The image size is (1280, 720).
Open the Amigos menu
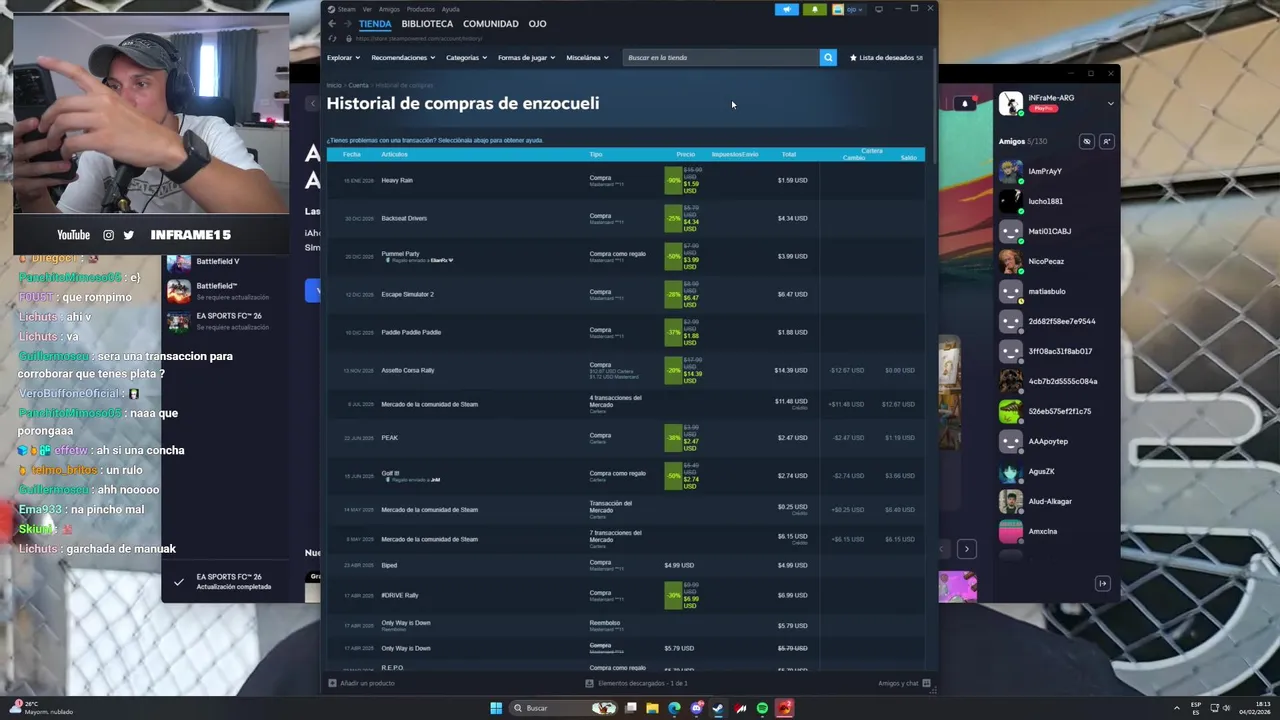[389, 9]
